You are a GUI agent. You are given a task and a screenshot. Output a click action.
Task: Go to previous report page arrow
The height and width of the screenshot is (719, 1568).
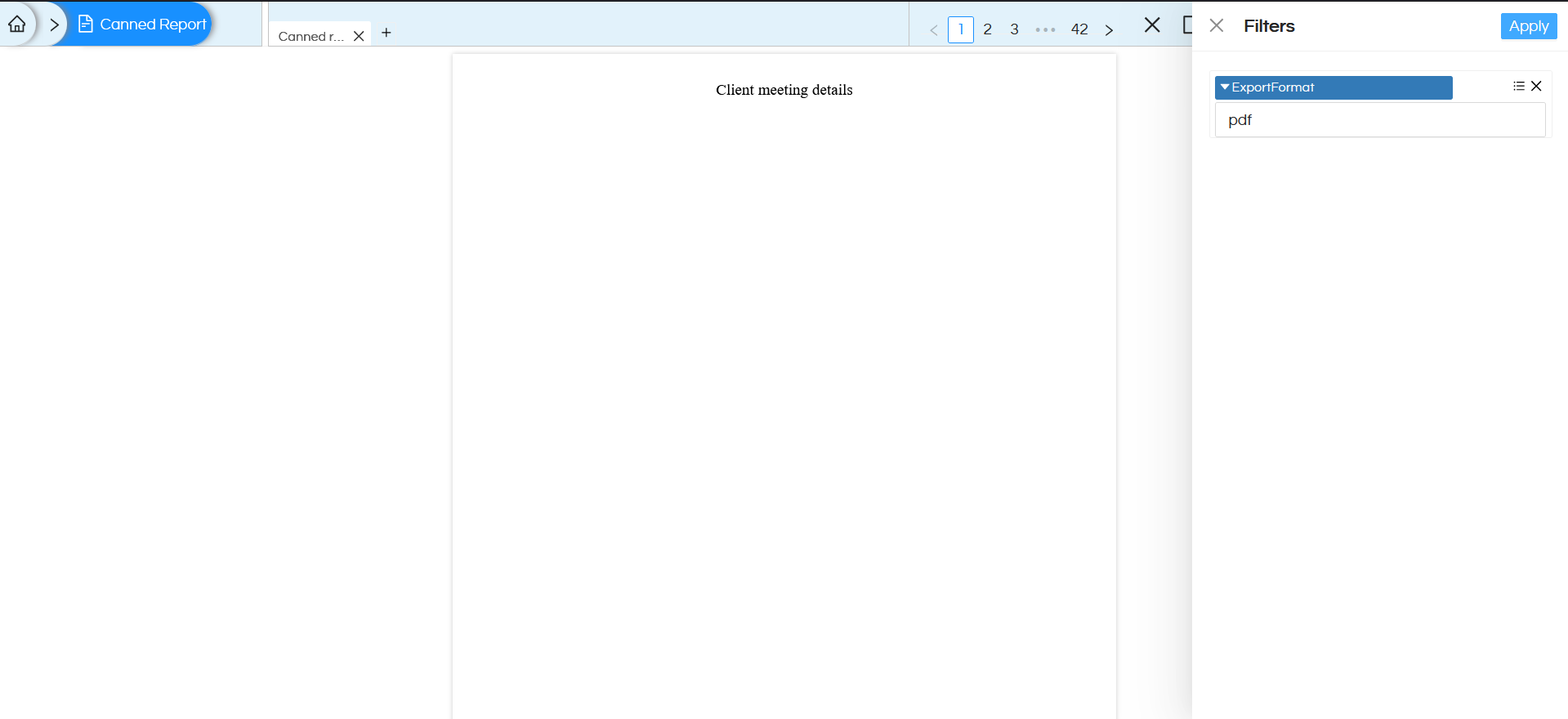934,30
